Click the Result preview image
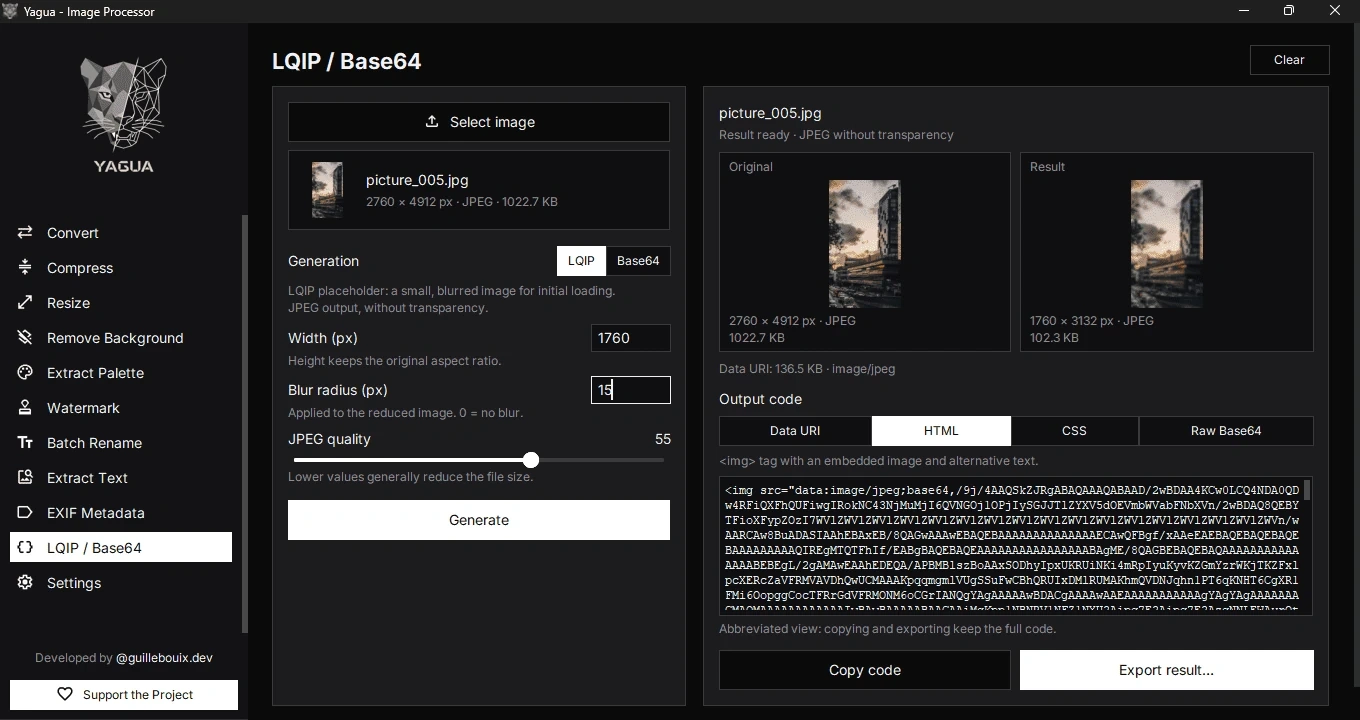This screenshot has width=1360, height=720. 1166,243
